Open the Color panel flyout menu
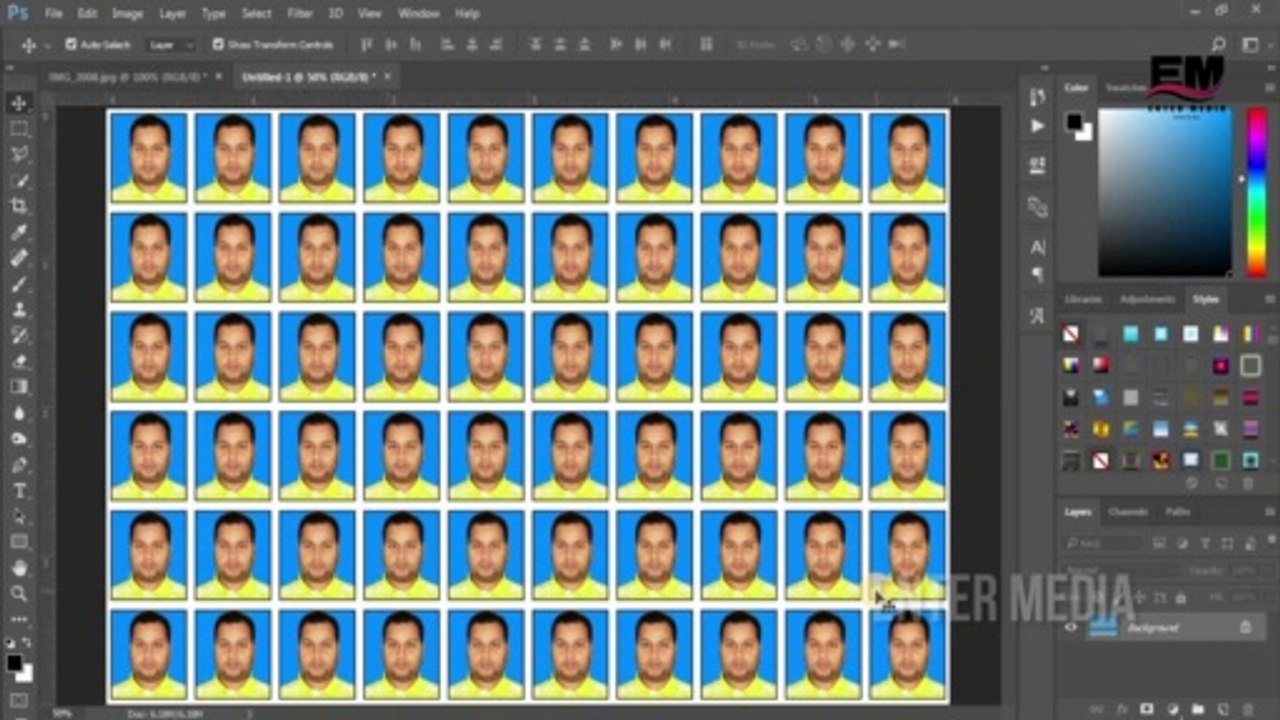1280x720 pixels. (1269, 88)
